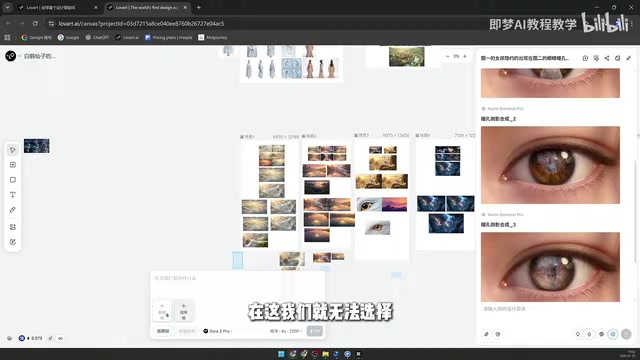
Task: Reload the page
Action: pyautogui.click(x=35, y=24)
